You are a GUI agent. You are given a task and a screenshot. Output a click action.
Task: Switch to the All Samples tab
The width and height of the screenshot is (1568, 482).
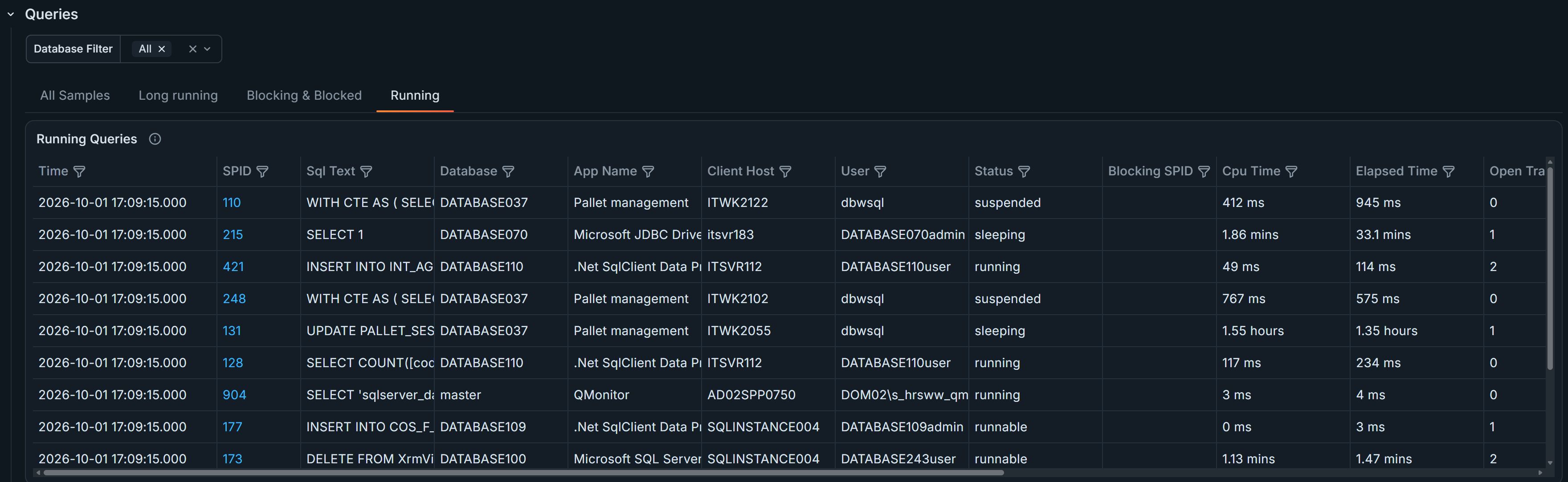click(x=75, y=95)
